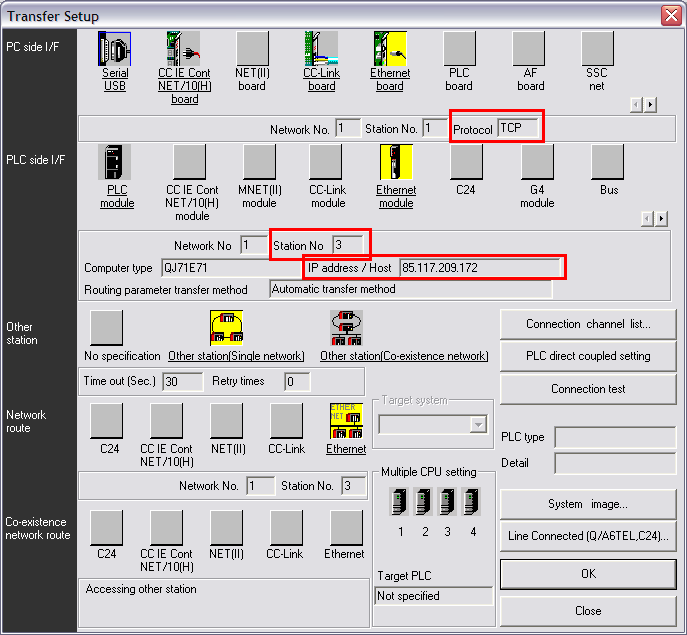Select CPU number 3 in Multiple CPU setting
This screenshot has width=687, height=635.
coord(447,501)
